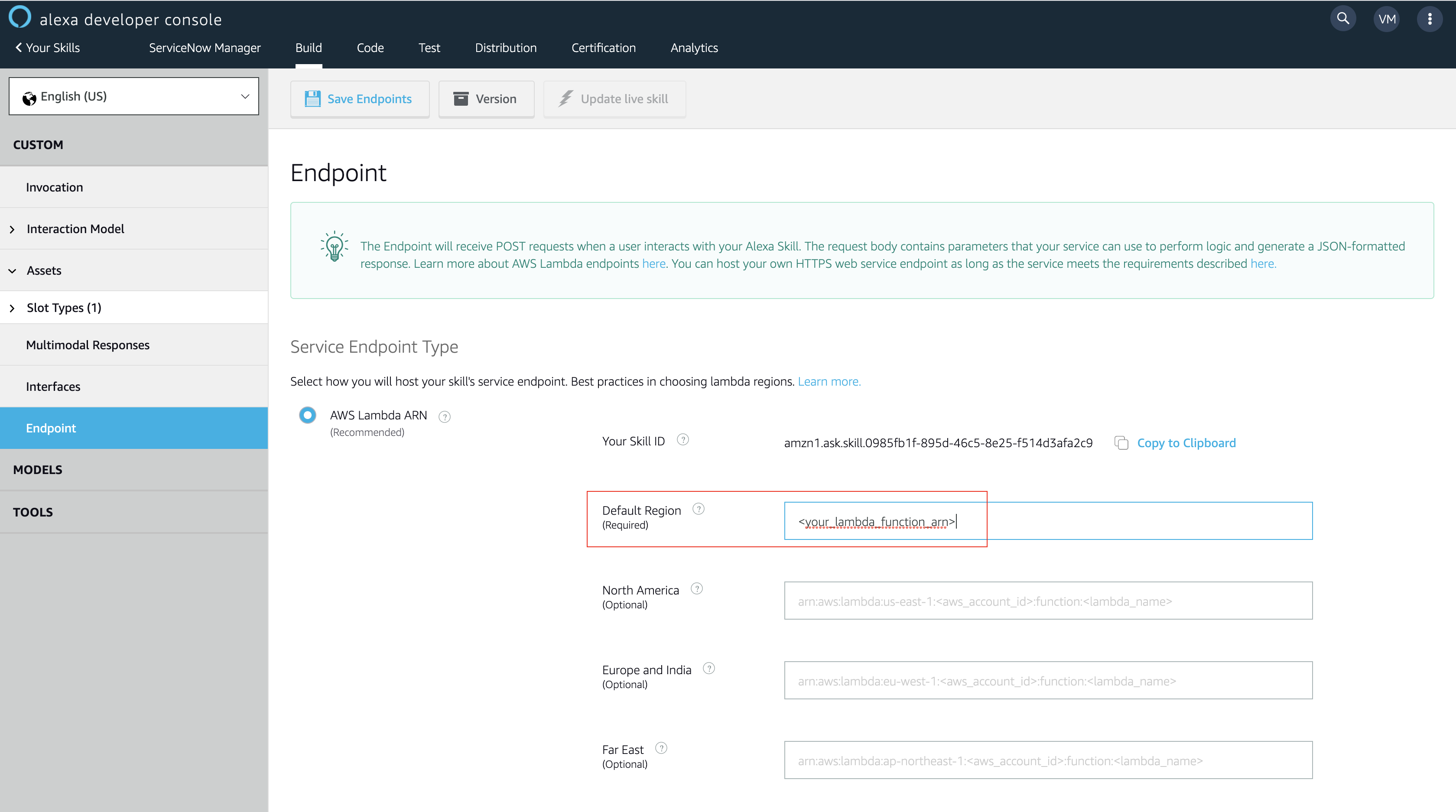This screenshot has width=1456, height=812.
Task: Open the Certification tab
Action: (x=604, y=48)
